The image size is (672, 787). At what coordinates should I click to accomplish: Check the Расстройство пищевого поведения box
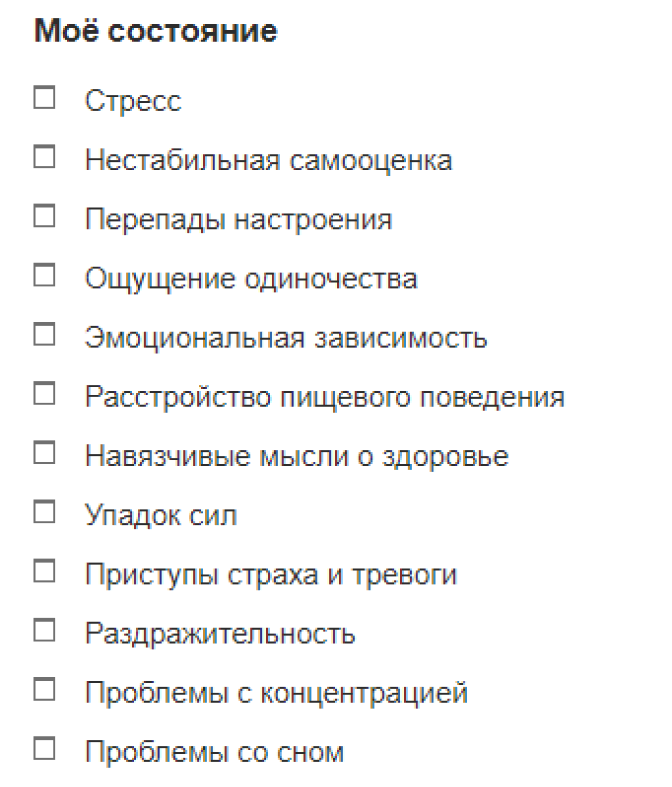(44, 394)
